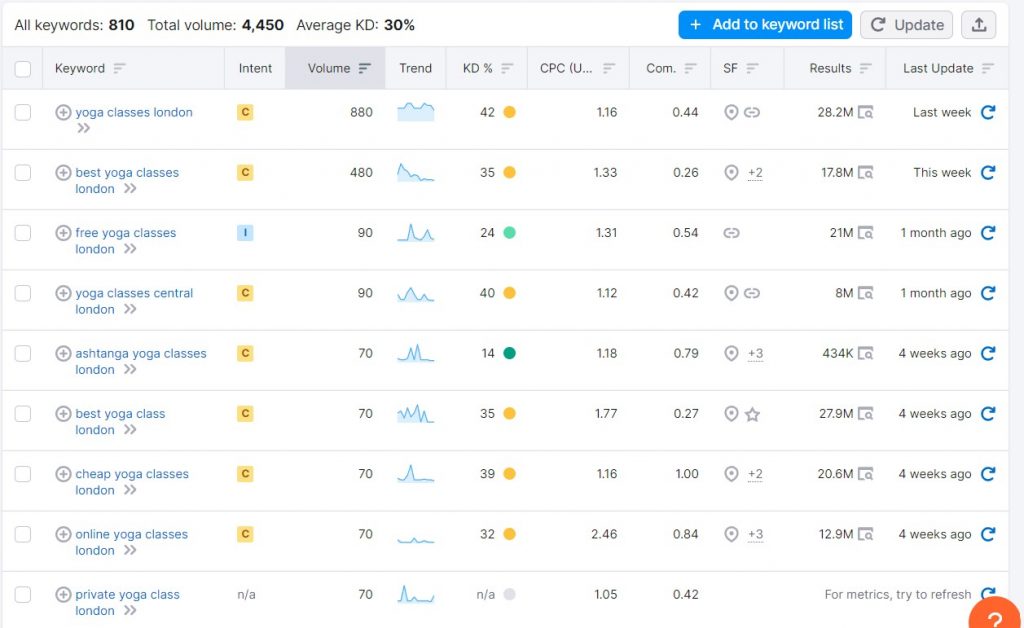Click the export icon at top right
The height and width of the screenshot is (628, 1024).
coord(978,24)
